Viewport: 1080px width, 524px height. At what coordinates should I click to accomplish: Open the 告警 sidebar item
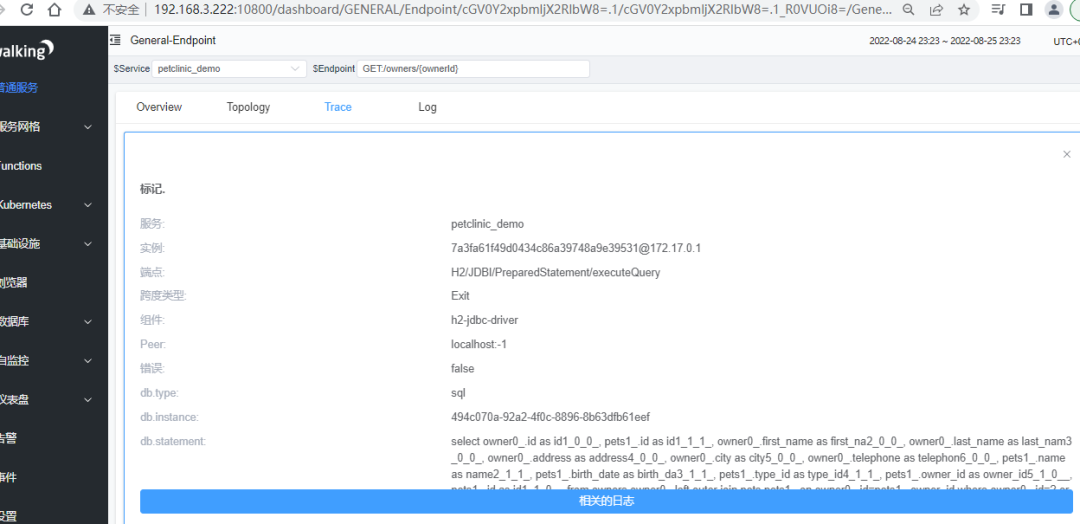pos(9,439)
